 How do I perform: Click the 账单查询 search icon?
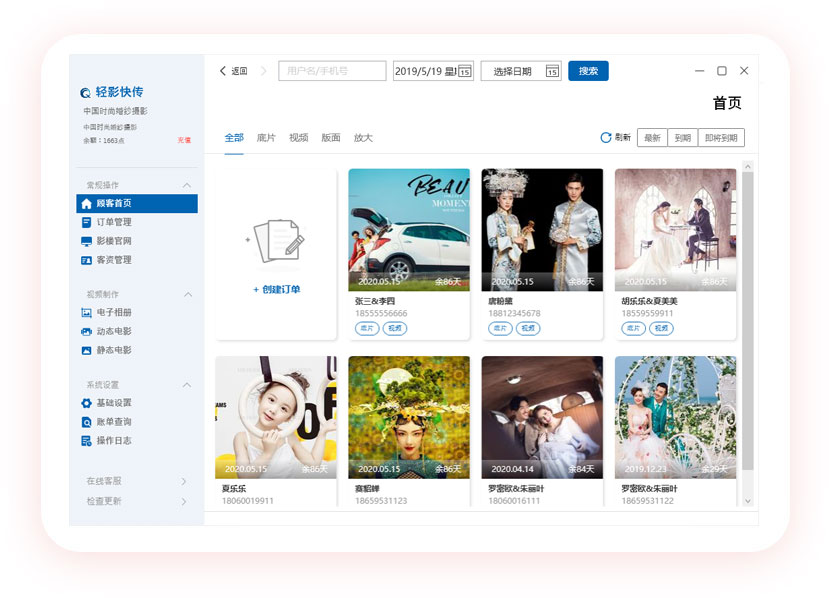click(86, 422)
